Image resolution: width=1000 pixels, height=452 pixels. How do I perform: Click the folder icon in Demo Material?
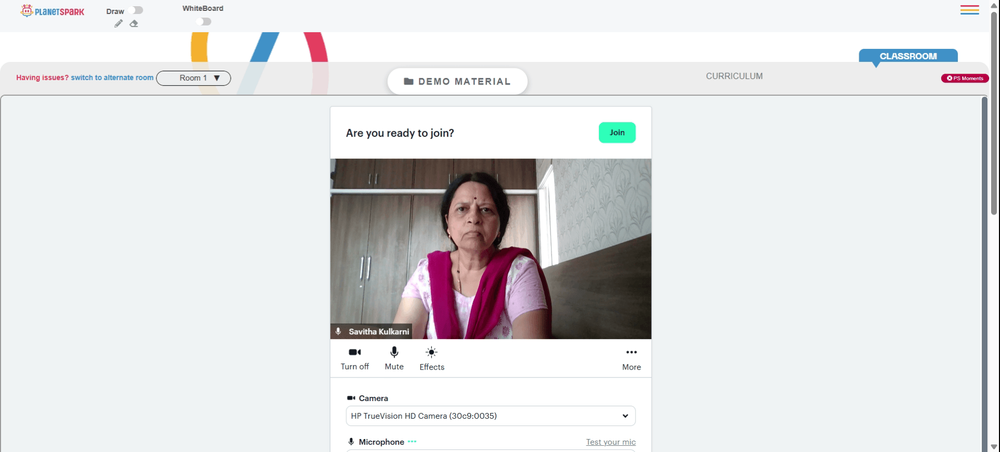tap(409, 82)
